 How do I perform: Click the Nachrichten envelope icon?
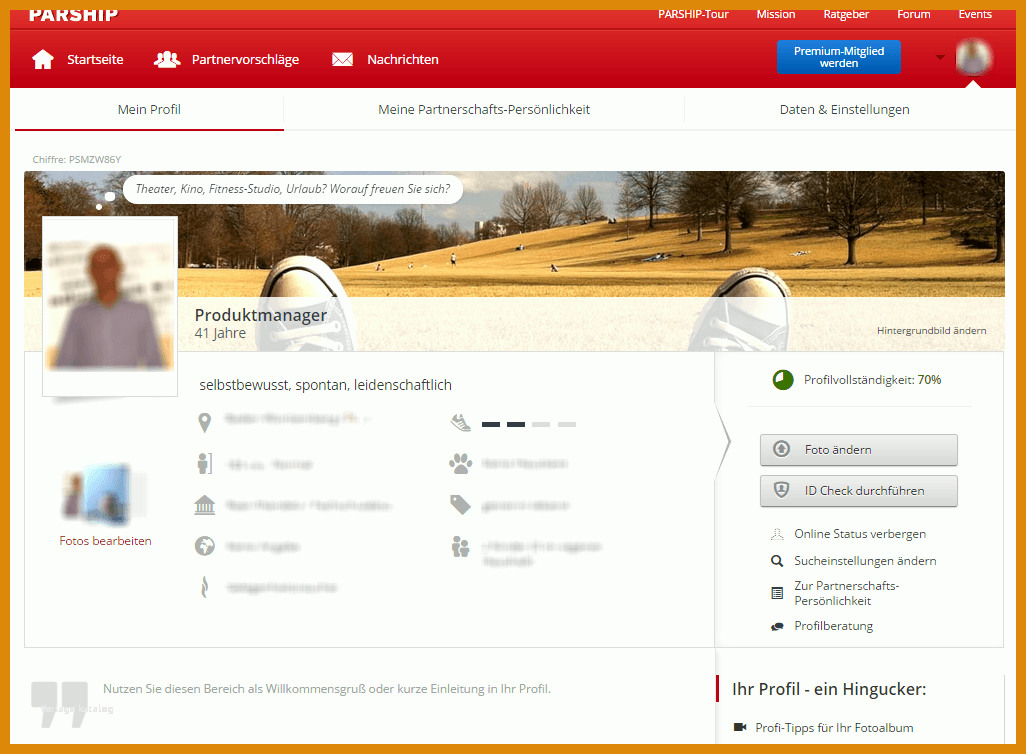342,60
